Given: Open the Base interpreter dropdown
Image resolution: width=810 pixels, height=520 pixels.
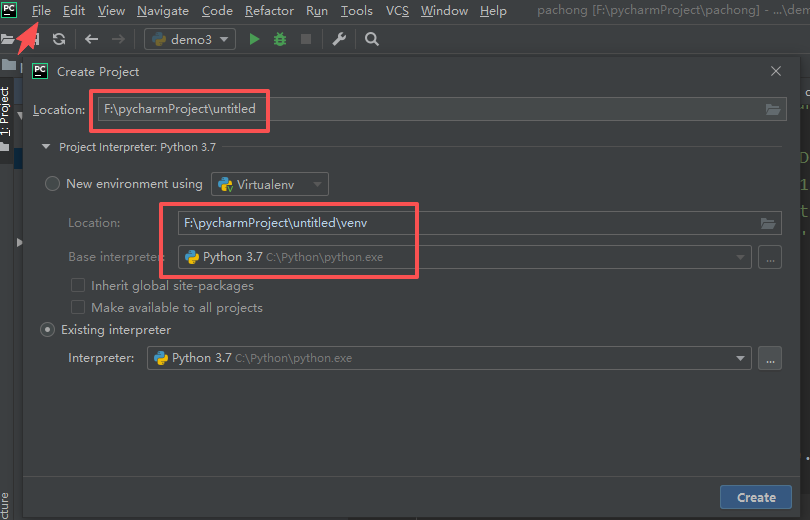Looking at the screenshot, I should click(x=464, y=257).
